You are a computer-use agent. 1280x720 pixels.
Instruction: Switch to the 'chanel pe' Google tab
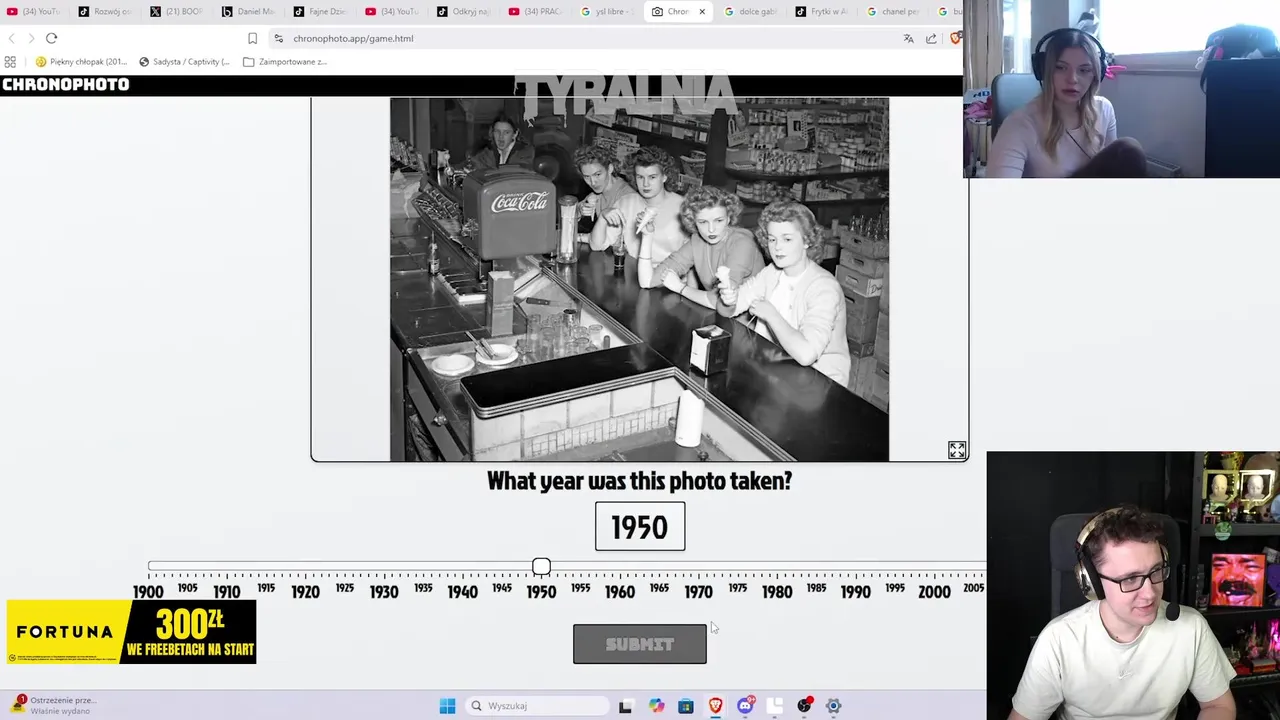[895, 12]
